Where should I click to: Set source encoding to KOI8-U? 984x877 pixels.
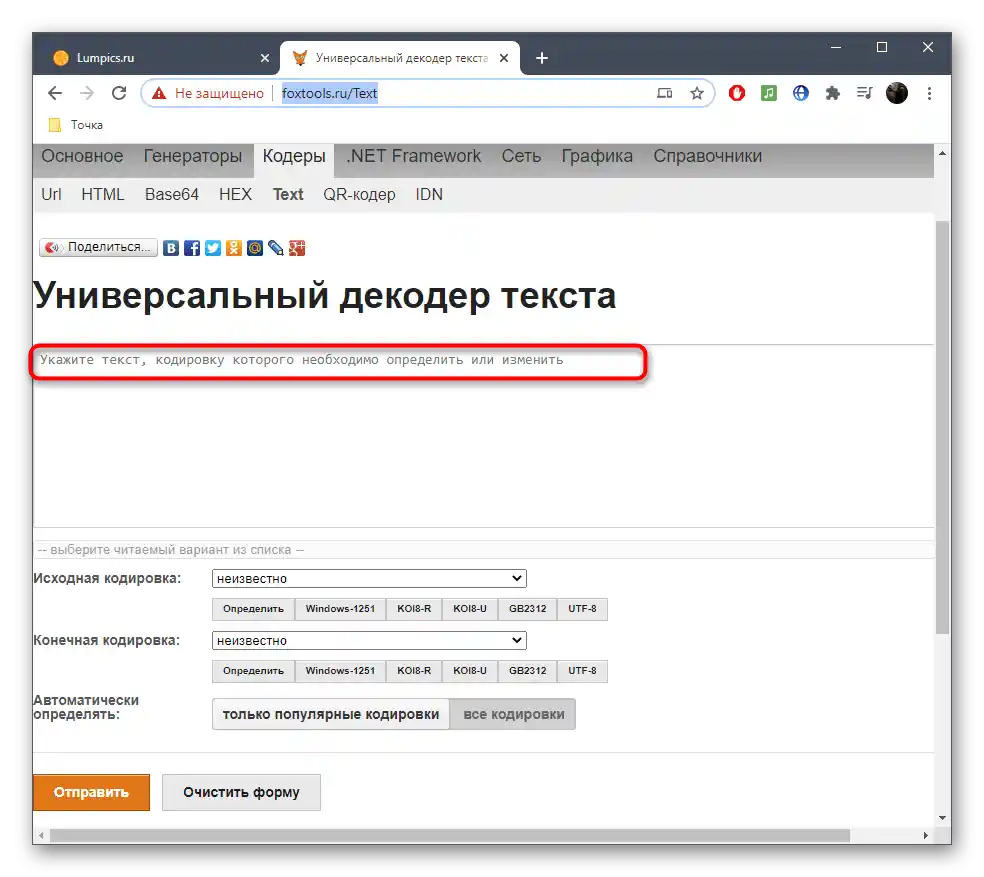pyautogui.click(x=470, y=609)
